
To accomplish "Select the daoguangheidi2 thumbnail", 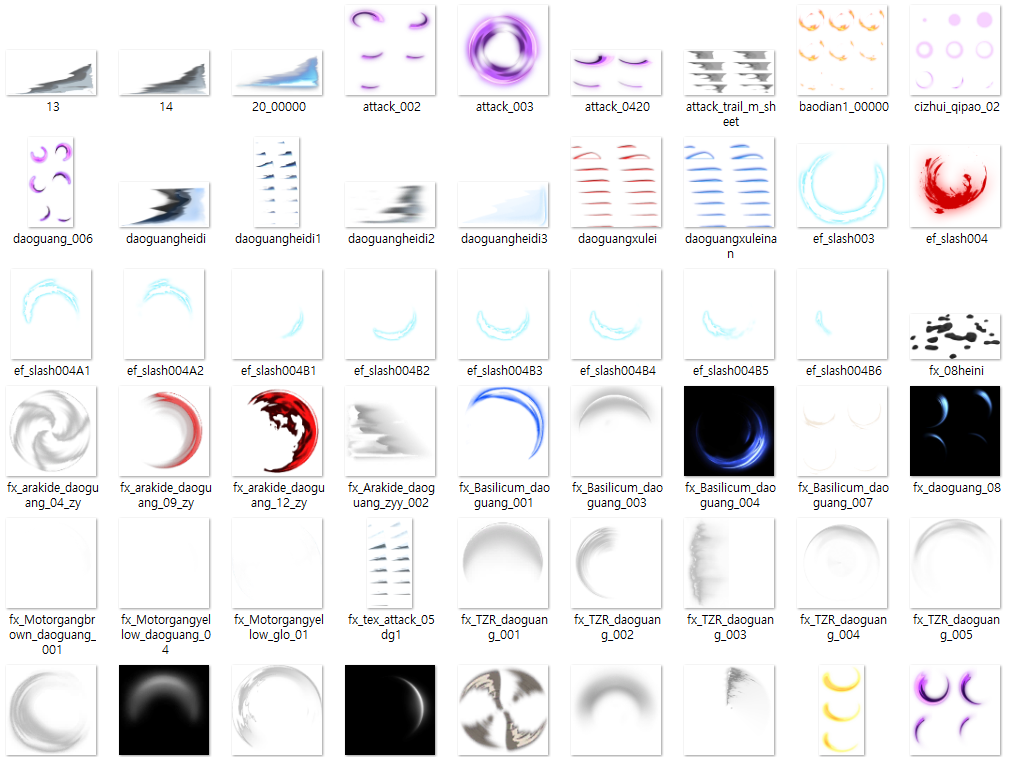I will point(390,204).
